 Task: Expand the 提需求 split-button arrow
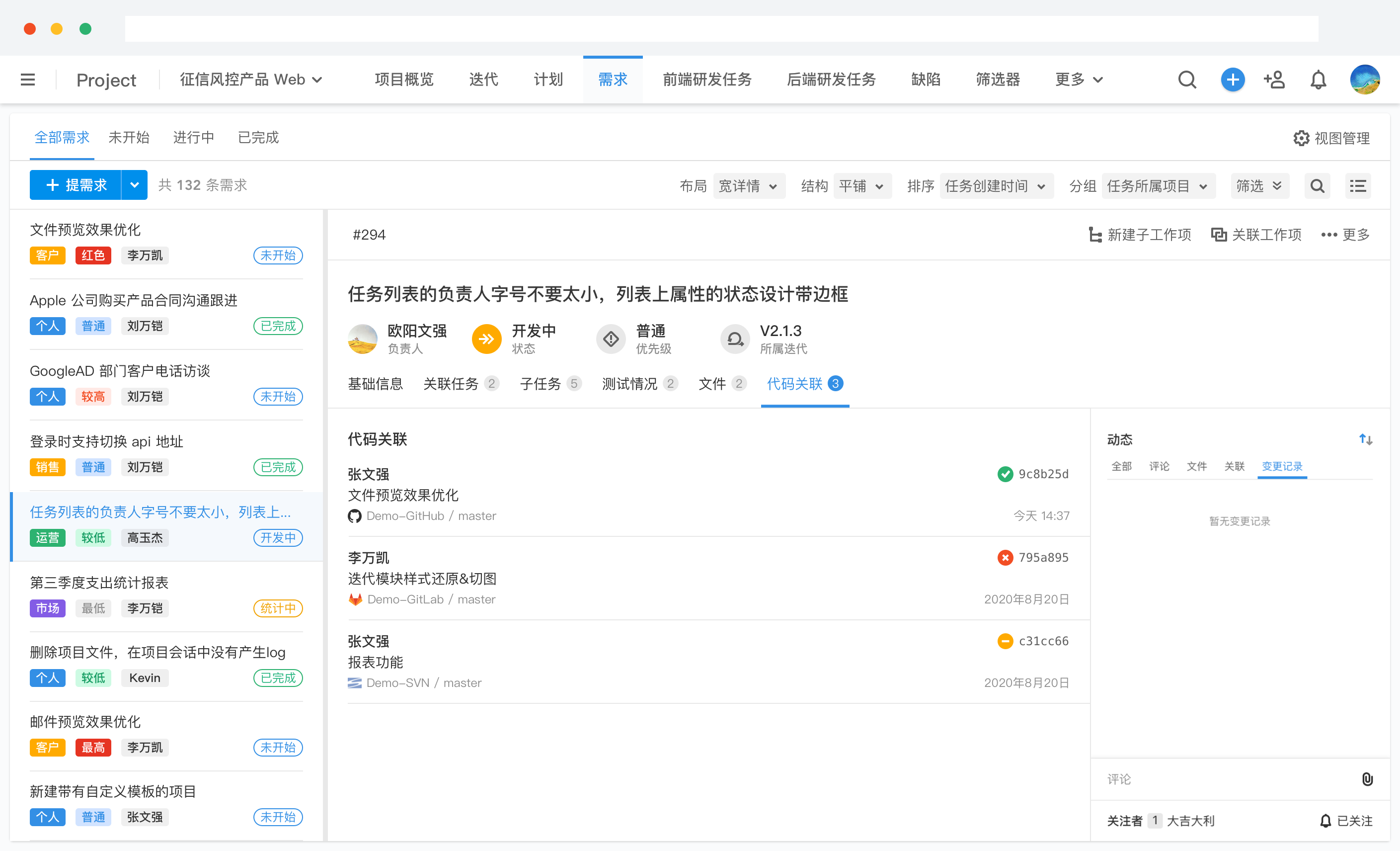click(135, 185)
